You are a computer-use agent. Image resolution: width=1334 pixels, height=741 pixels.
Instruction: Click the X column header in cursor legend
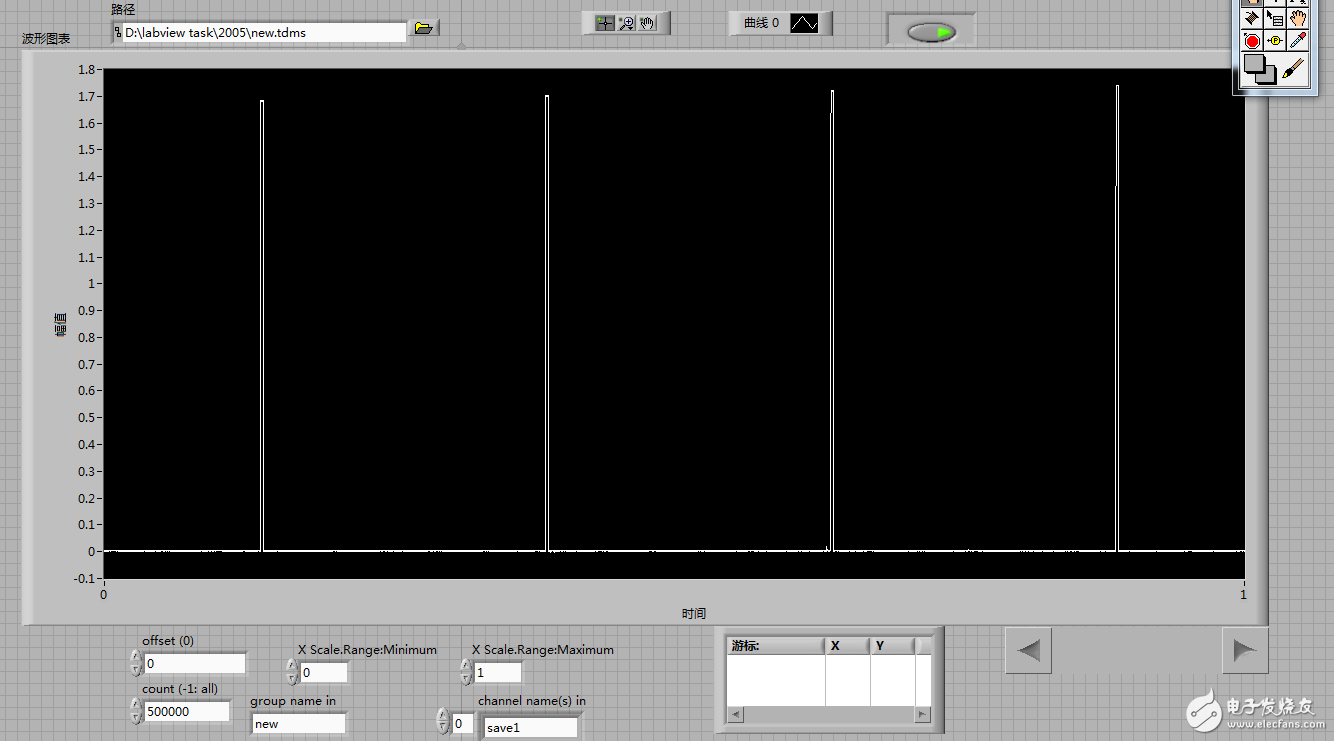pyautogui.click(x=848, y=646)
